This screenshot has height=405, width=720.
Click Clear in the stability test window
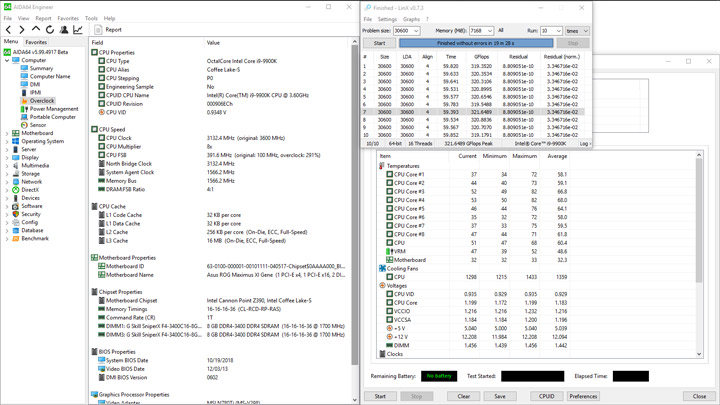click(x=464, y=396)
